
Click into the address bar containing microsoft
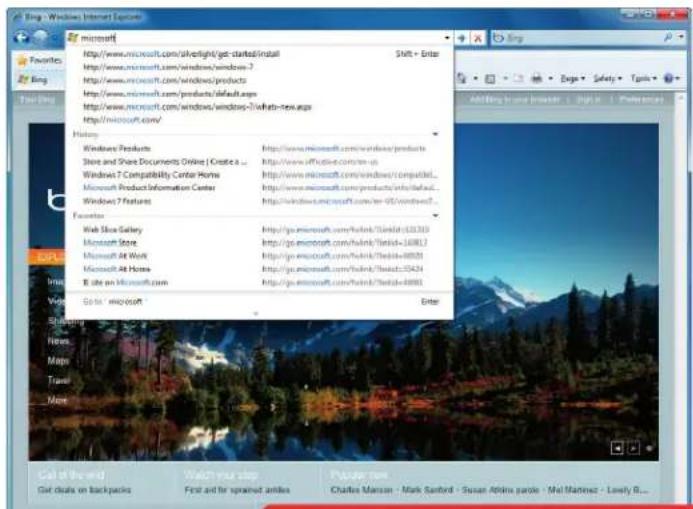[x=259, y=38]
